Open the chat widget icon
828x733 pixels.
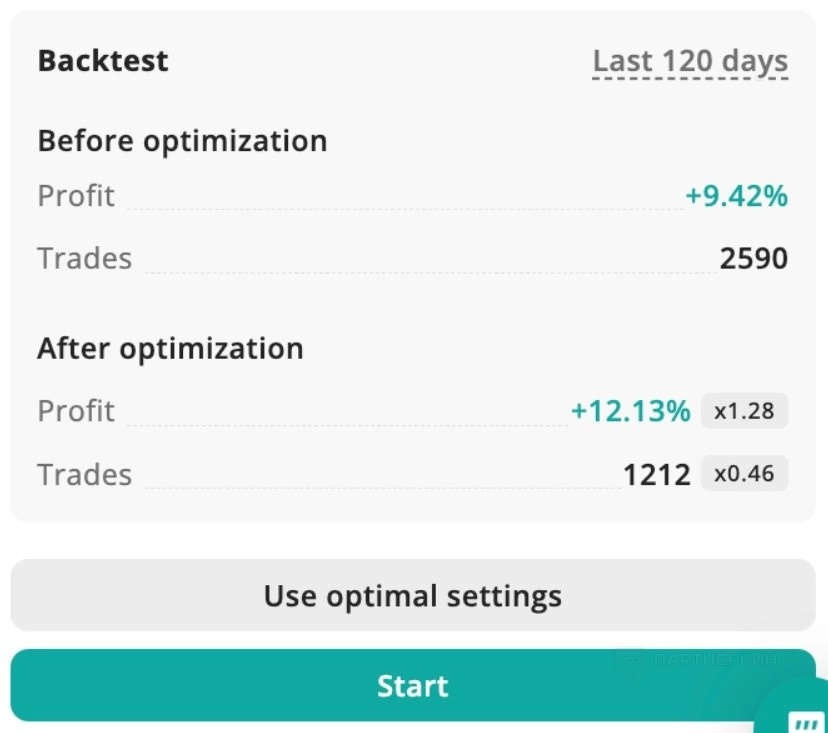(804, 720)
